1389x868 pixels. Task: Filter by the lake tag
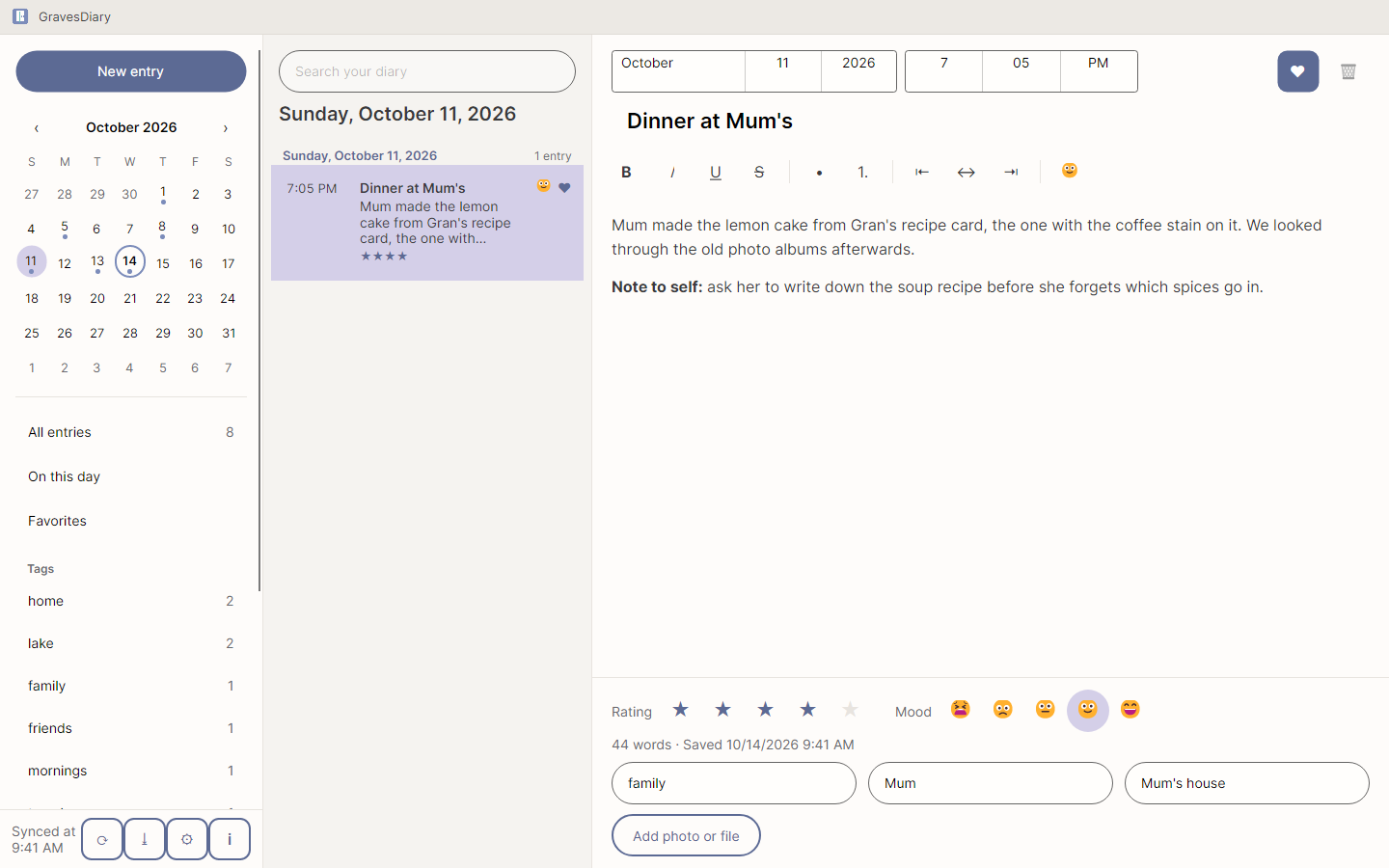131,643
